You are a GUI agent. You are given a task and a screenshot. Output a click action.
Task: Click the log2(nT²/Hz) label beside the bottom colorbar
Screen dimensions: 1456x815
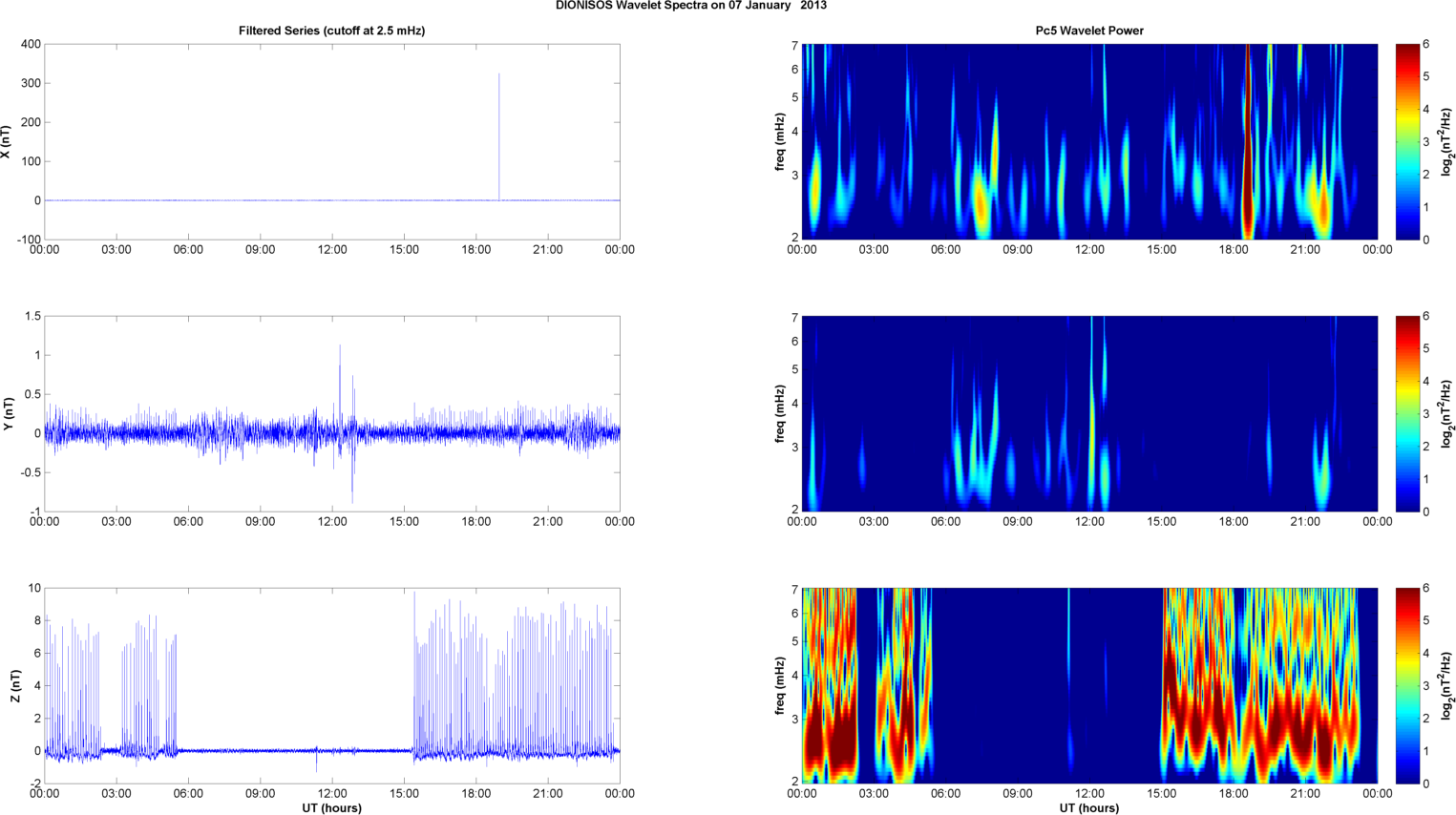click(1448, 685)
